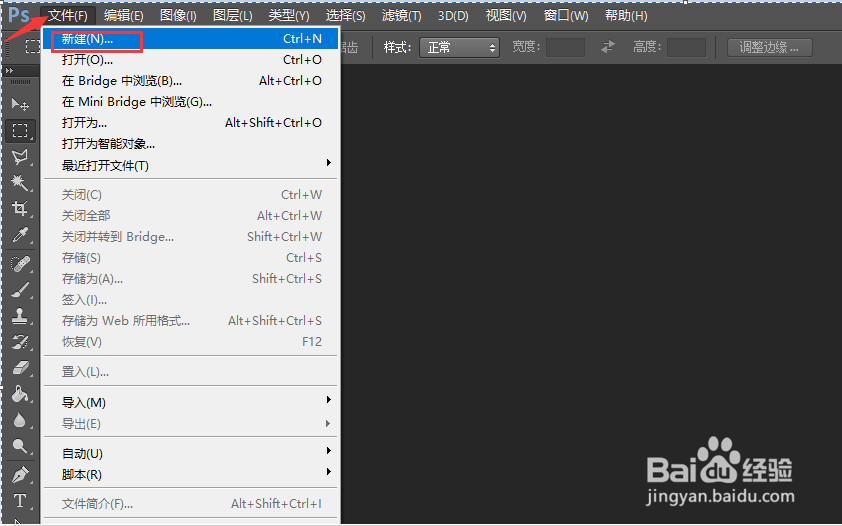Select the Horizontal Type tool

click(x=20, y=501)
